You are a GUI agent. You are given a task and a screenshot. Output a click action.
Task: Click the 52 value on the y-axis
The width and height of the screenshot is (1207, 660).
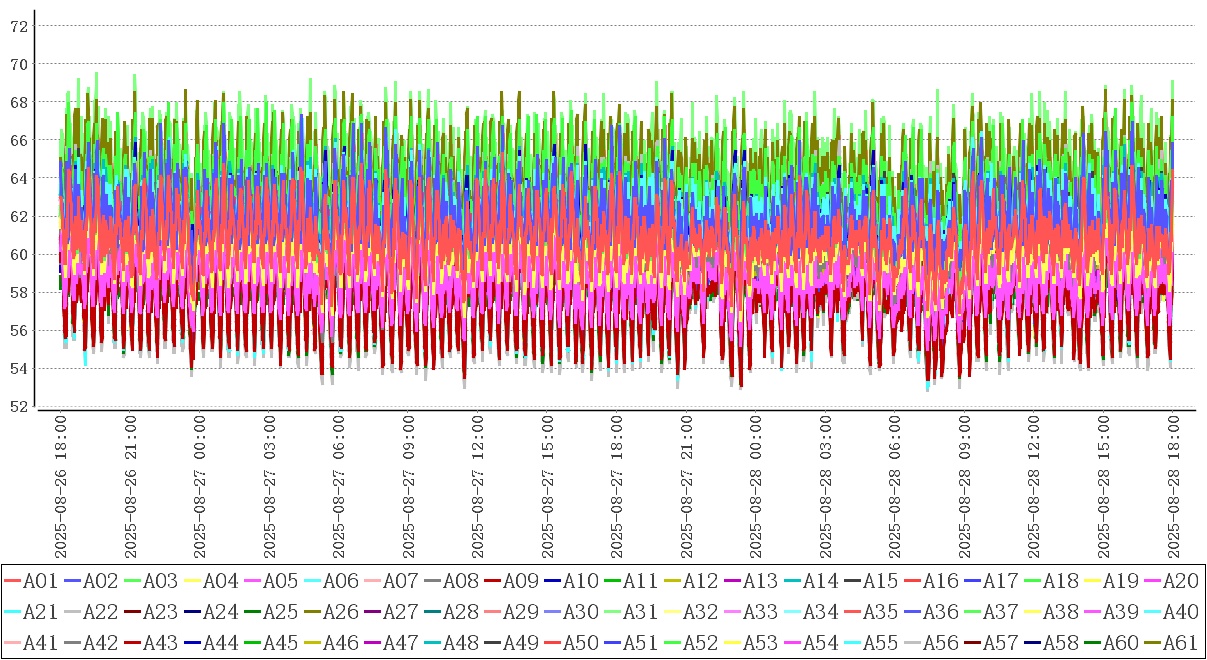tap(19, 407)
